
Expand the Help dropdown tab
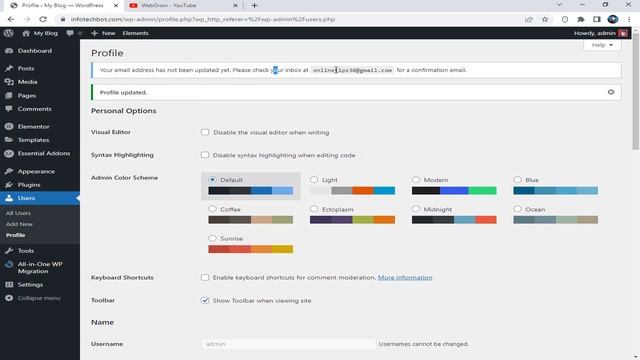coord(602,45)
